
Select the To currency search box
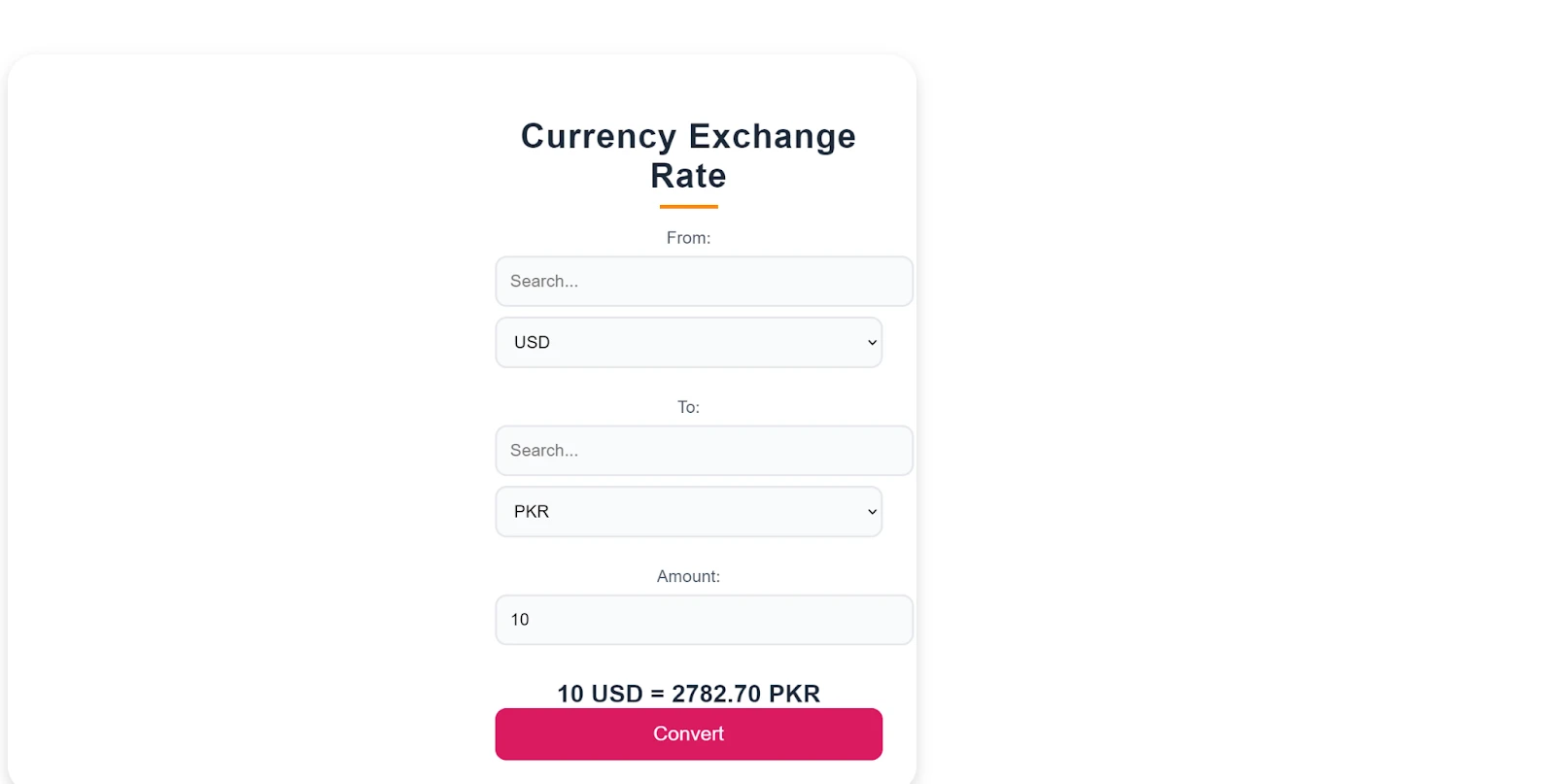click(704, 450)
